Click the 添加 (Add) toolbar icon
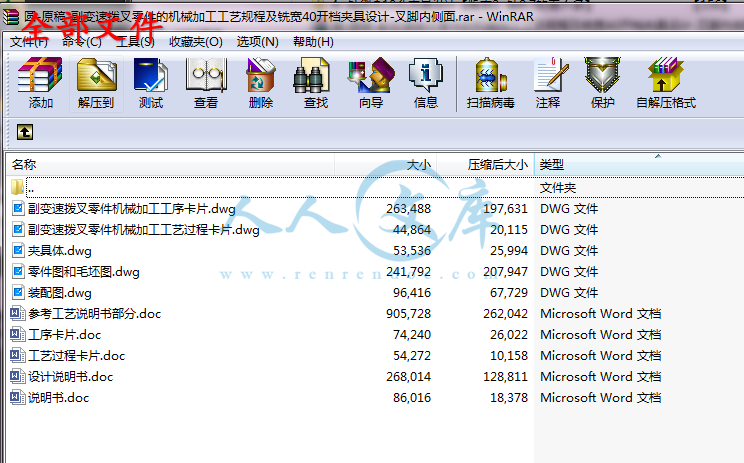744x463 pixels. click(x=40, y=83)
